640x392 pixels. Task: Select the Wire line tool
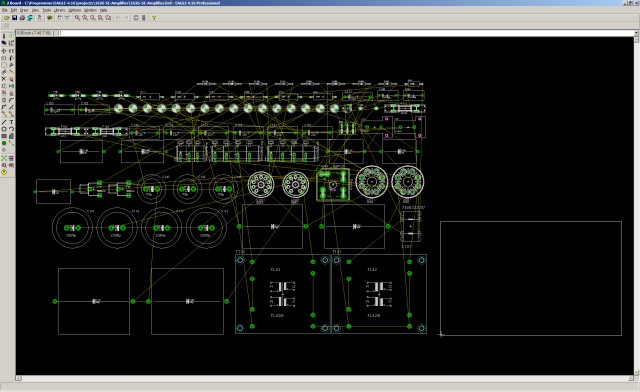click(x=4, y=122)
